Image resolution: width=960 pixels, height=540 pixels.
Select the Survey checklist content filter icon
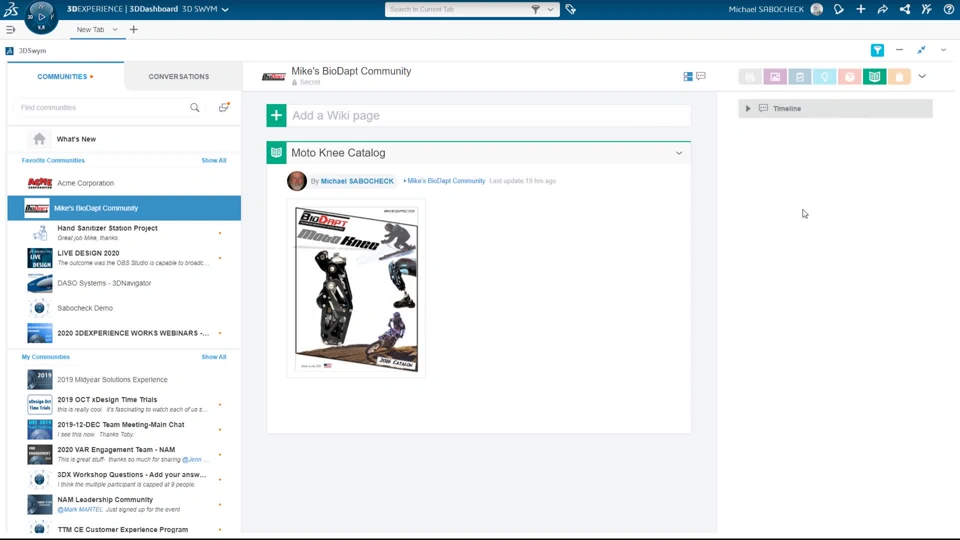(800, 77)
